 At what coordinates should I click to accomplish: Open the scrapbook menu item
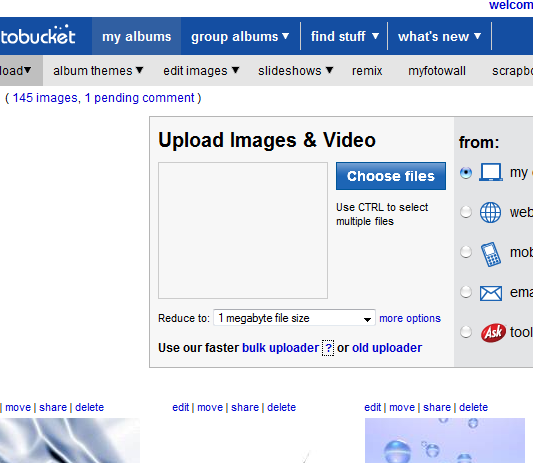[512, 71]
